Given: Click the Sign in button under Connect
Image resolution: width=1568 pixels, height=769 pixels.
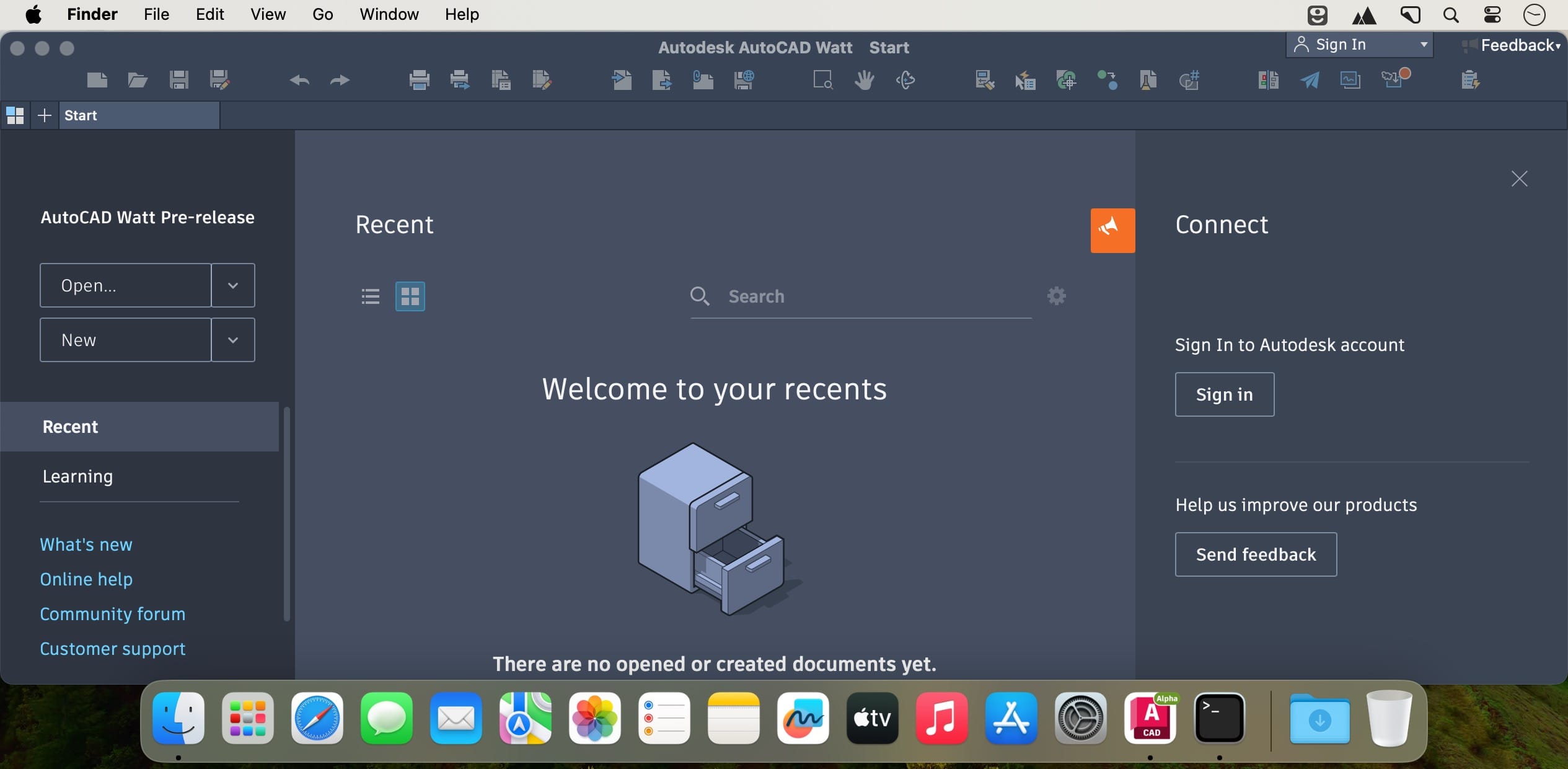Looking at the screenshot, I should pyautogui.click(x=1225, y=394).
